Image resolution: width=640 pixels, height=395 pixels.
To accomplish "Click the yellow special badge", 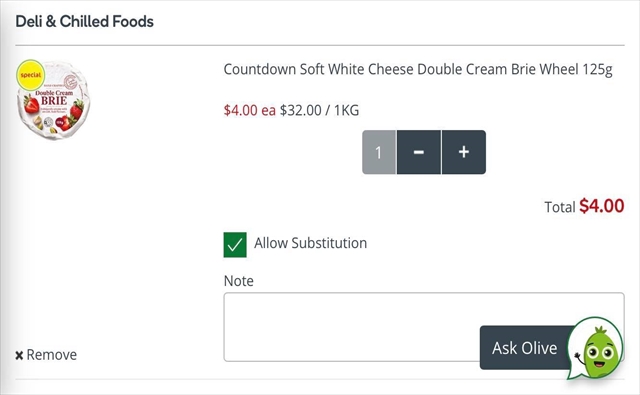I will (31, 75).
